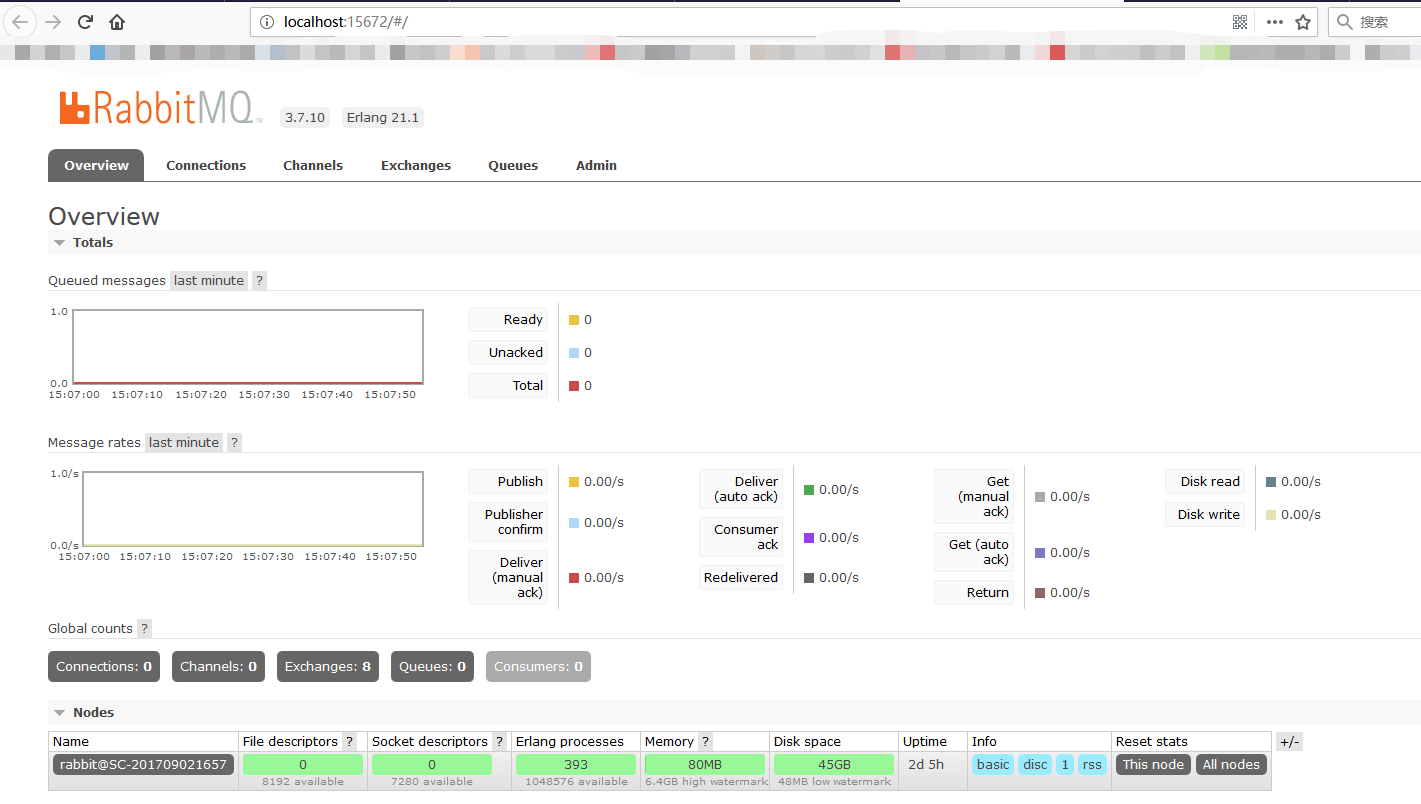The image size is (1421, 804).
Task: Click the browser forward arrow
Action: tap(53, 22)
